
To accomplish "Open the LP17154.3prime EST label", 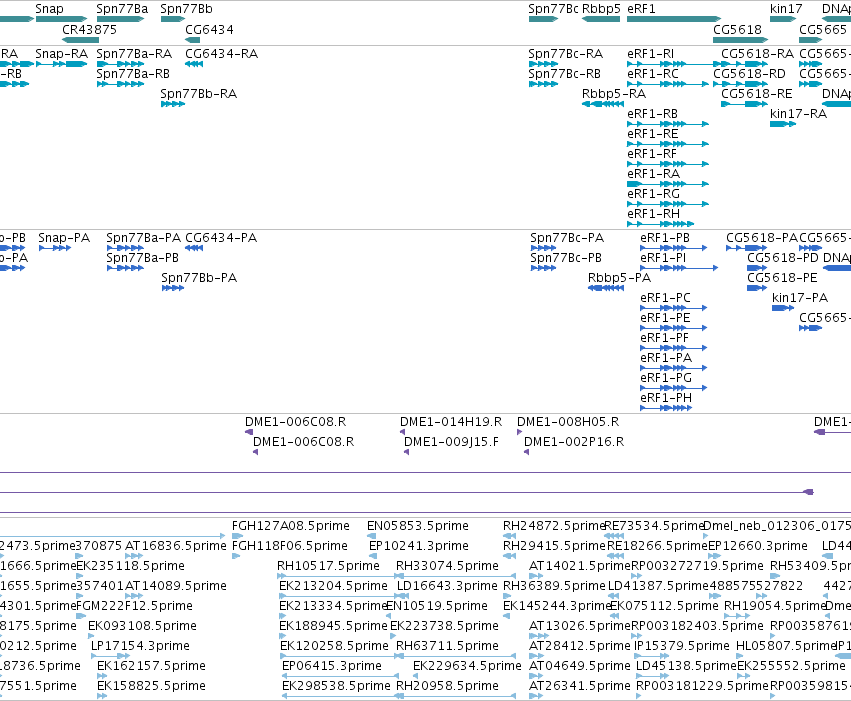I will [140, 647].
